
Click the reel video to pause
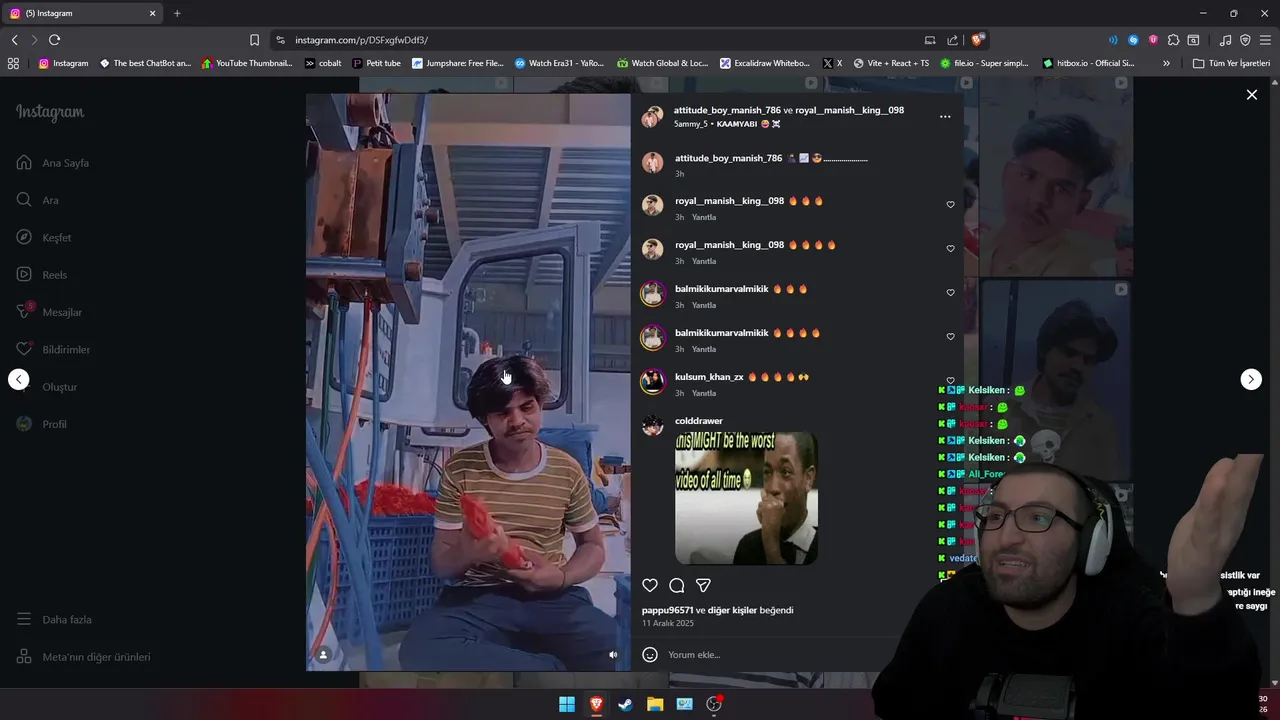coord(468,382)
